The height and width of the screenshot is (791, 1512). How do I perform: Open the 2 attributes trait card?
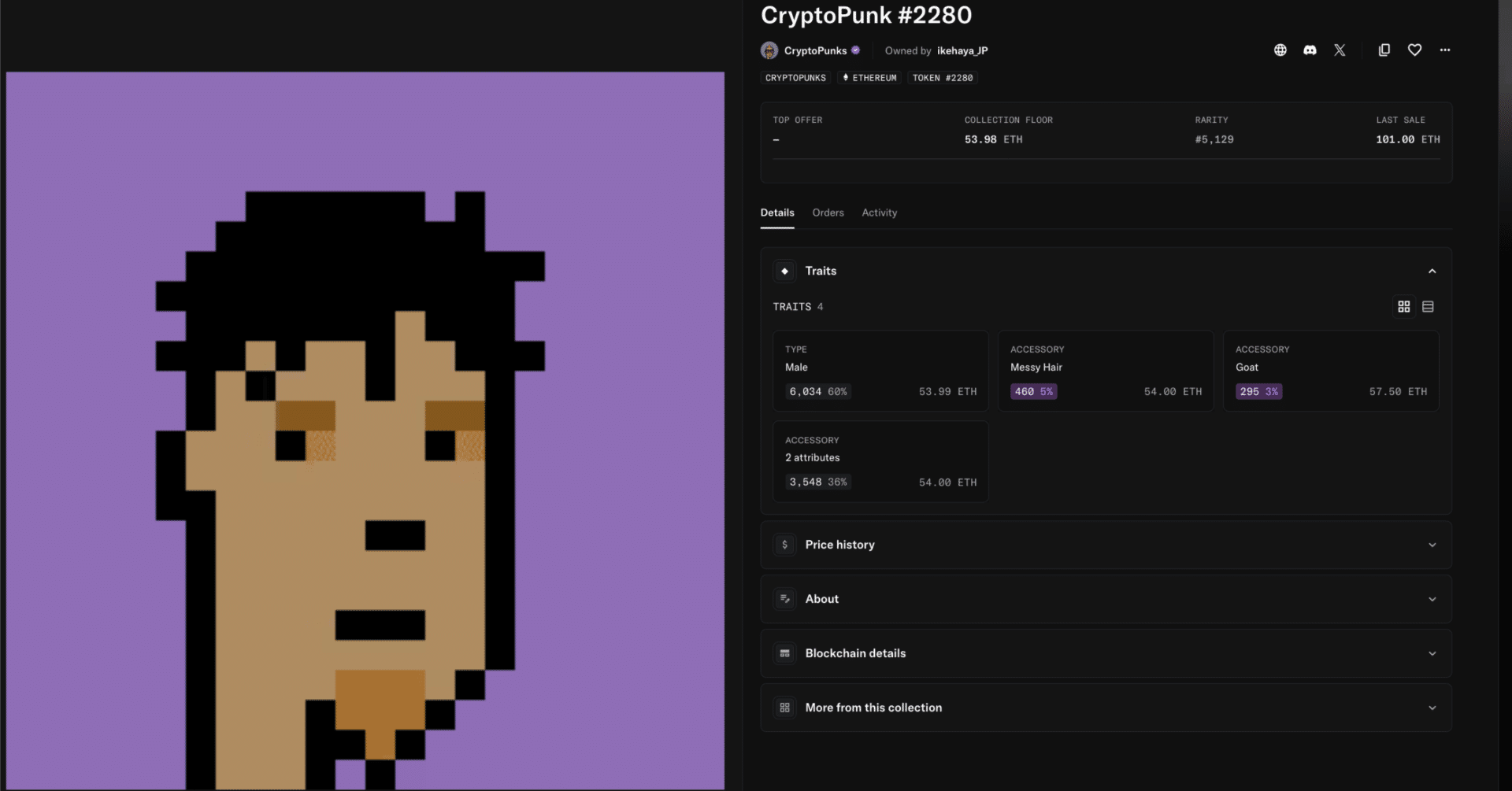tap(880, 461)
